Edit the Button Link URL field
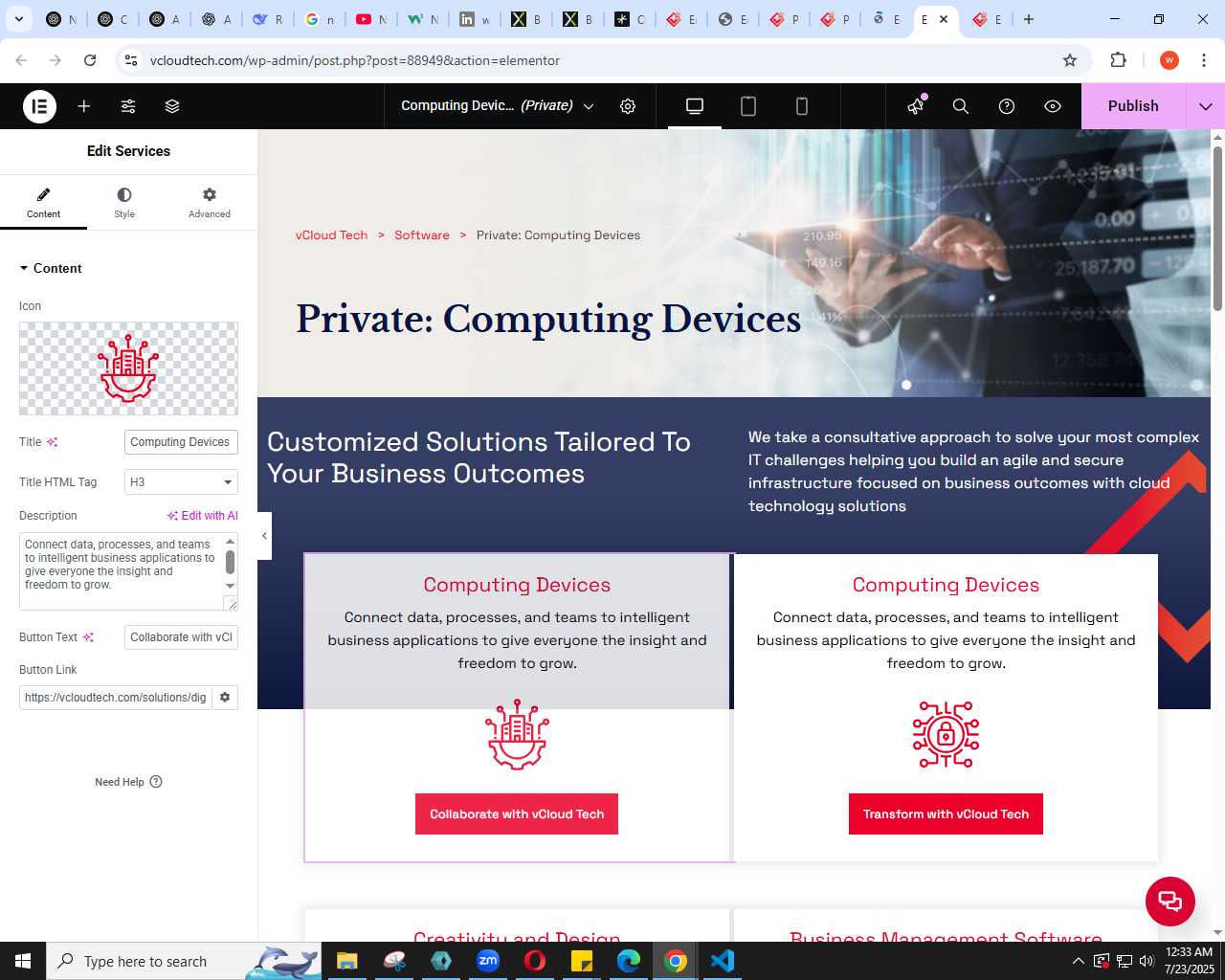Viewport: 1225px width, 980px height. point(116,698)
